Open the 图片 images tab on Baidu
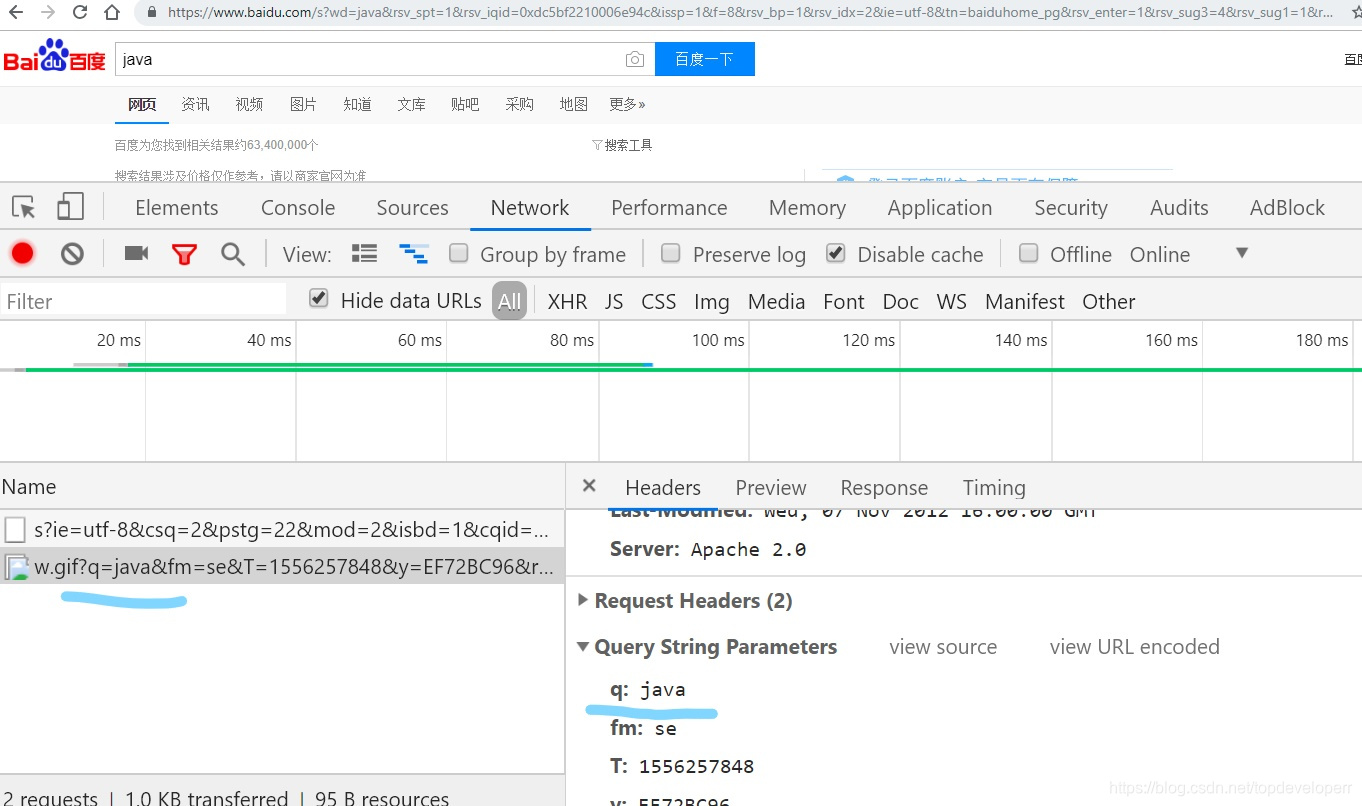The width and height of the screenshot is (1362, 806). click(303, 104)
